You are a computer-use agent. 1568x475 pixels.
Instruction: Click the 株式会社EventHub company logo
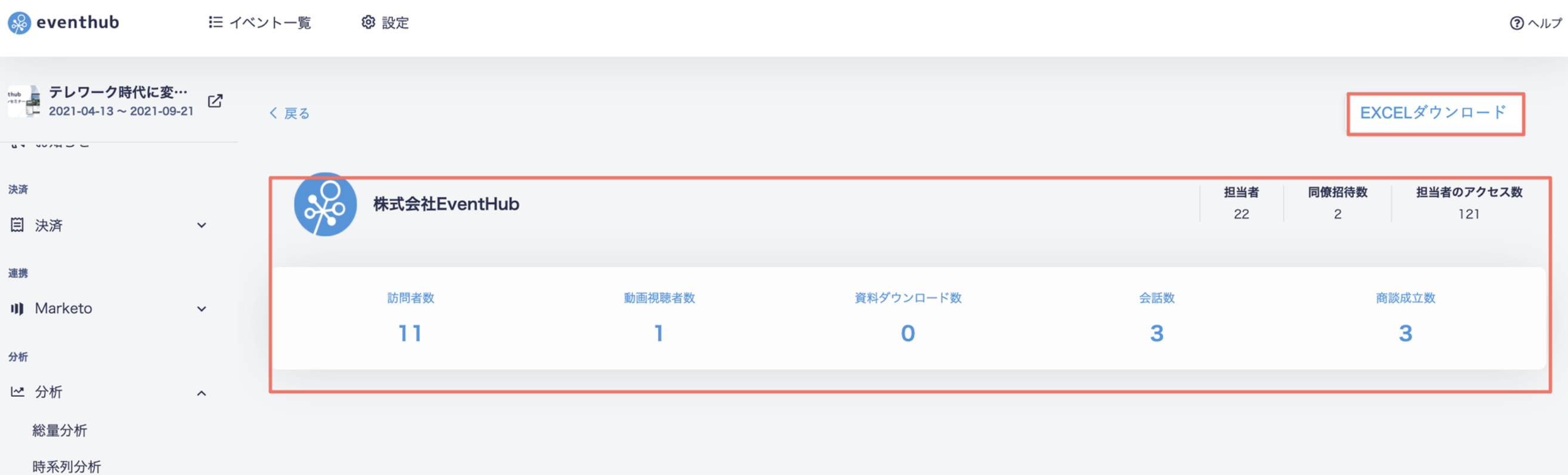(x=325, y=205)
